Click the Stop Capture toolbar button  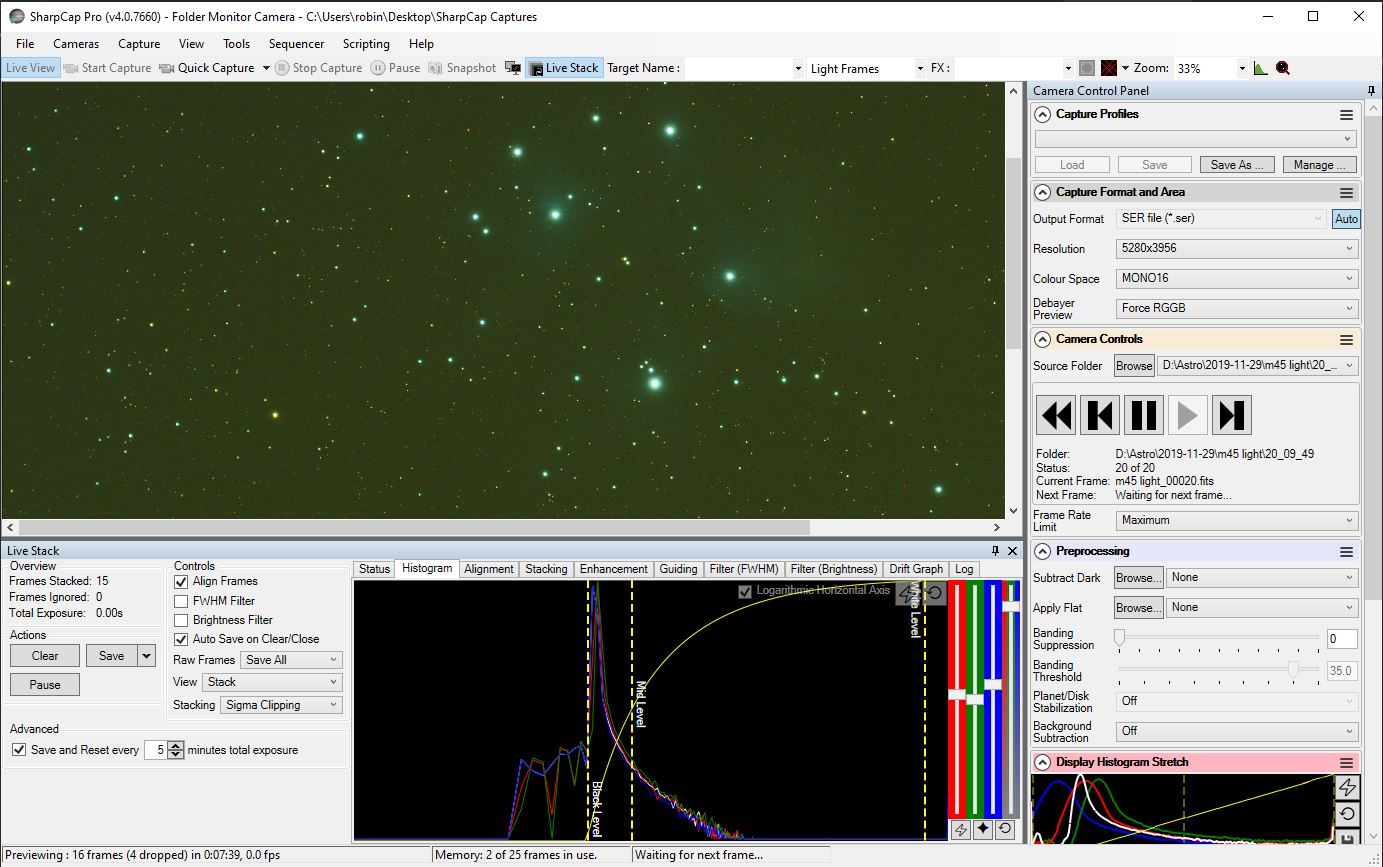318,68
